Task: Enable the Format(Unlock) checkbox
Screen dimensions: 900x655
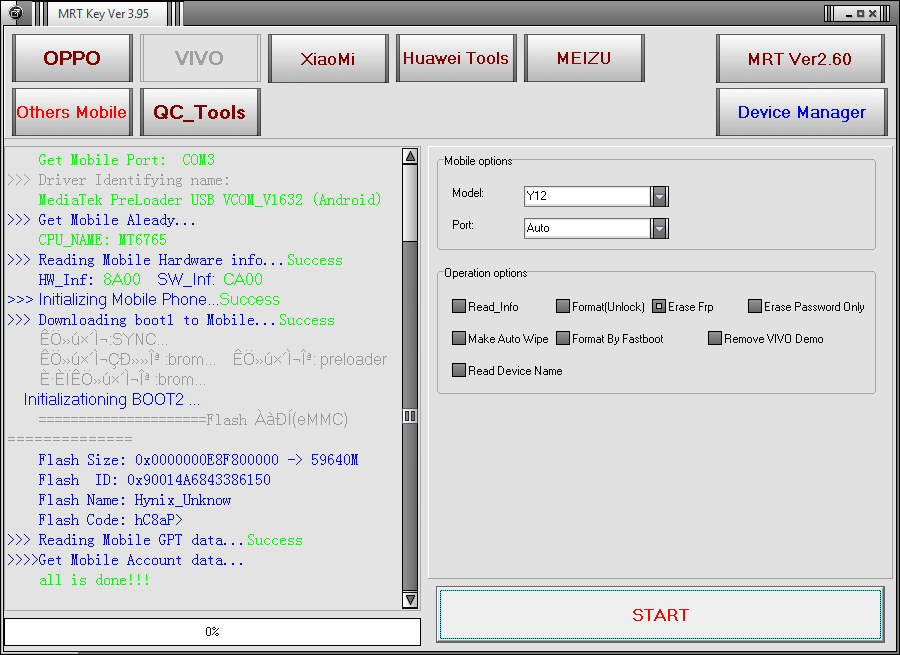Action: tap(562, 306)
